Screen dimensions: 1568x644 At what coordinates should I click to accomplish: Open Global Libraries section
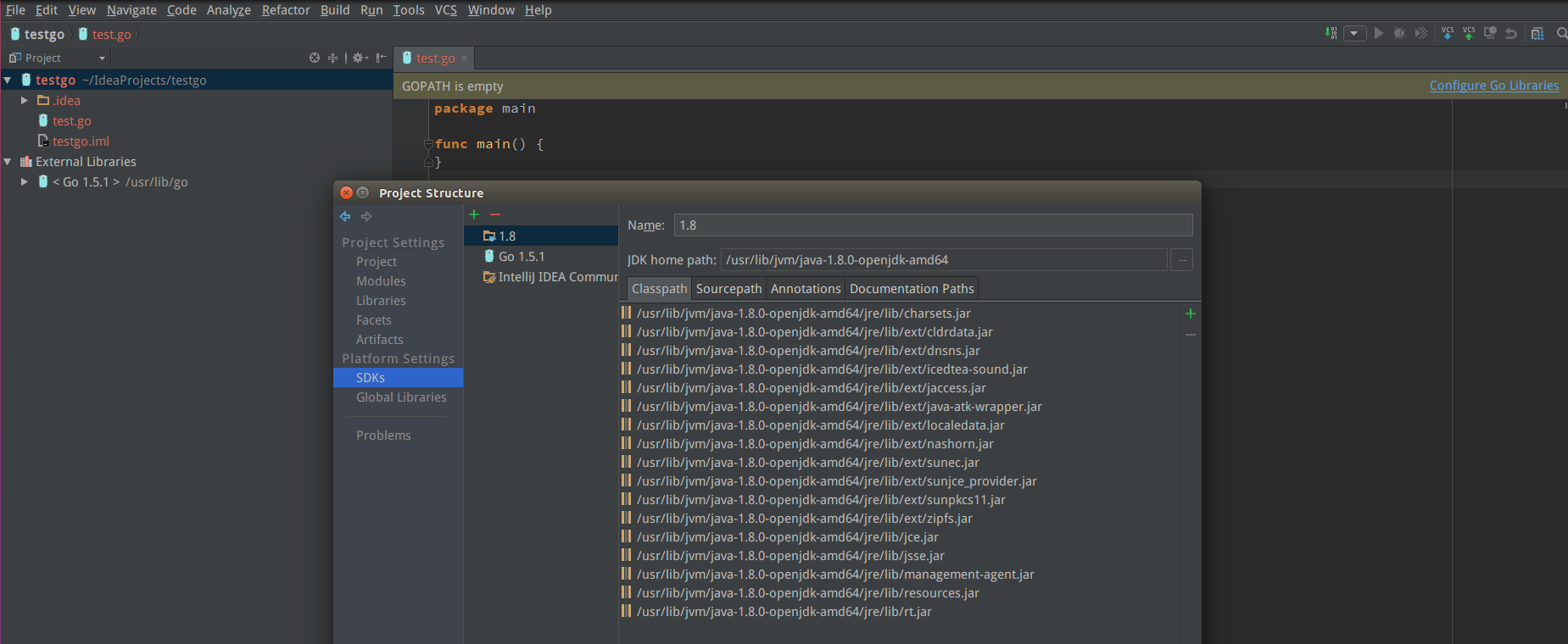pyautogui.click(x=401, y=397)
